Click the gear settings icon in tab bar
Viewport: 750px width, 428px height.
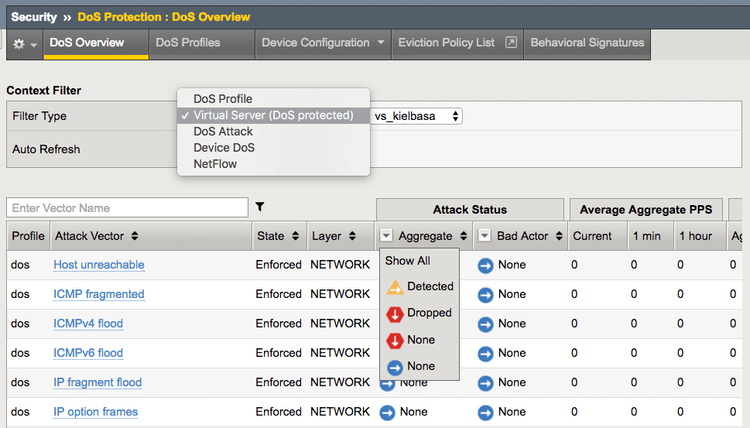[18, 44]
